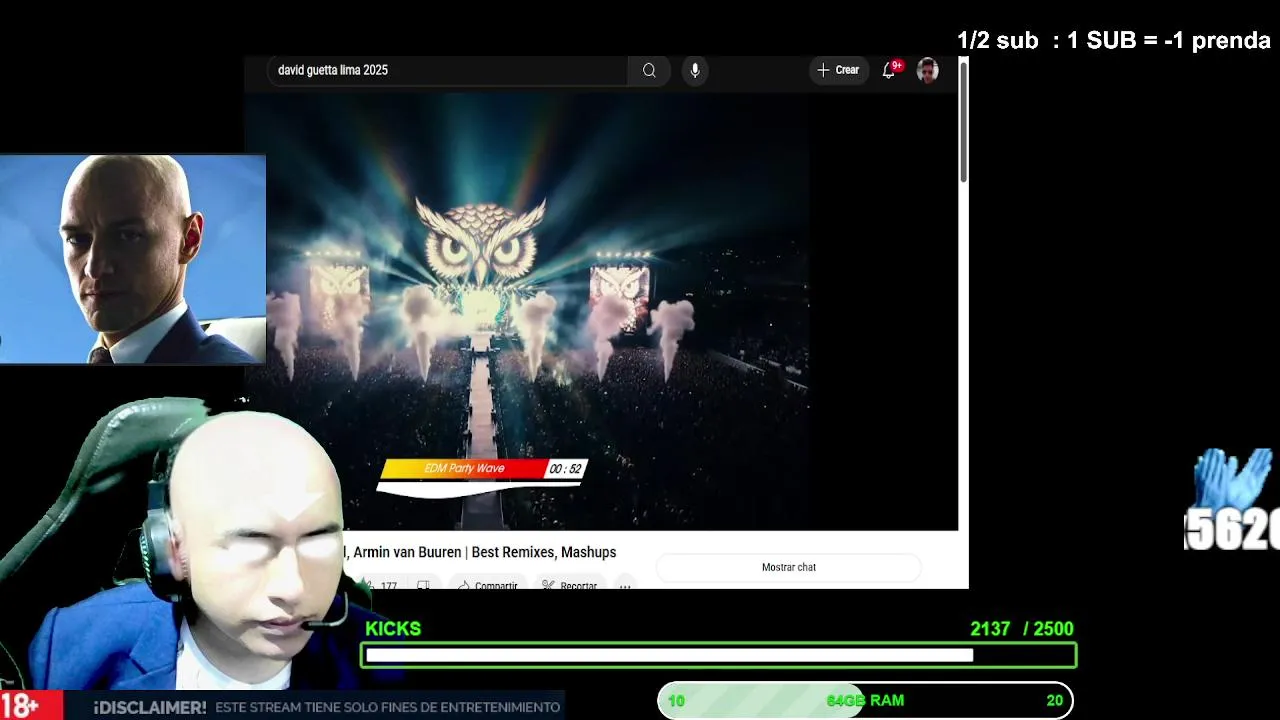
Task: Open the more actions ellipsis button
Action: [625, 585]
